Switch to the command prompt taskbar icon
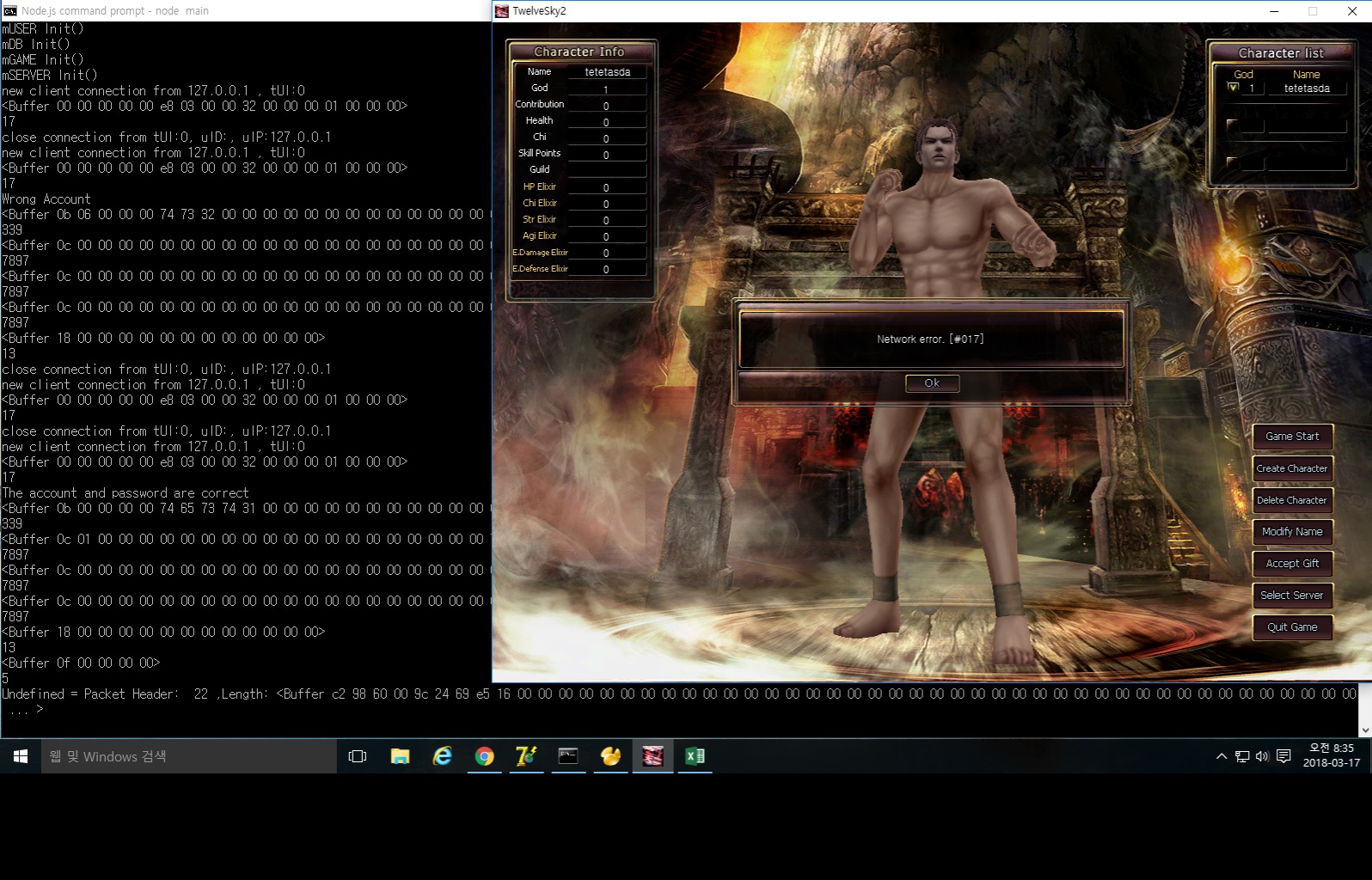Image resolution: width=1372 pixels, height=880 pixels. pyautogui.click(x=568, y=756)
